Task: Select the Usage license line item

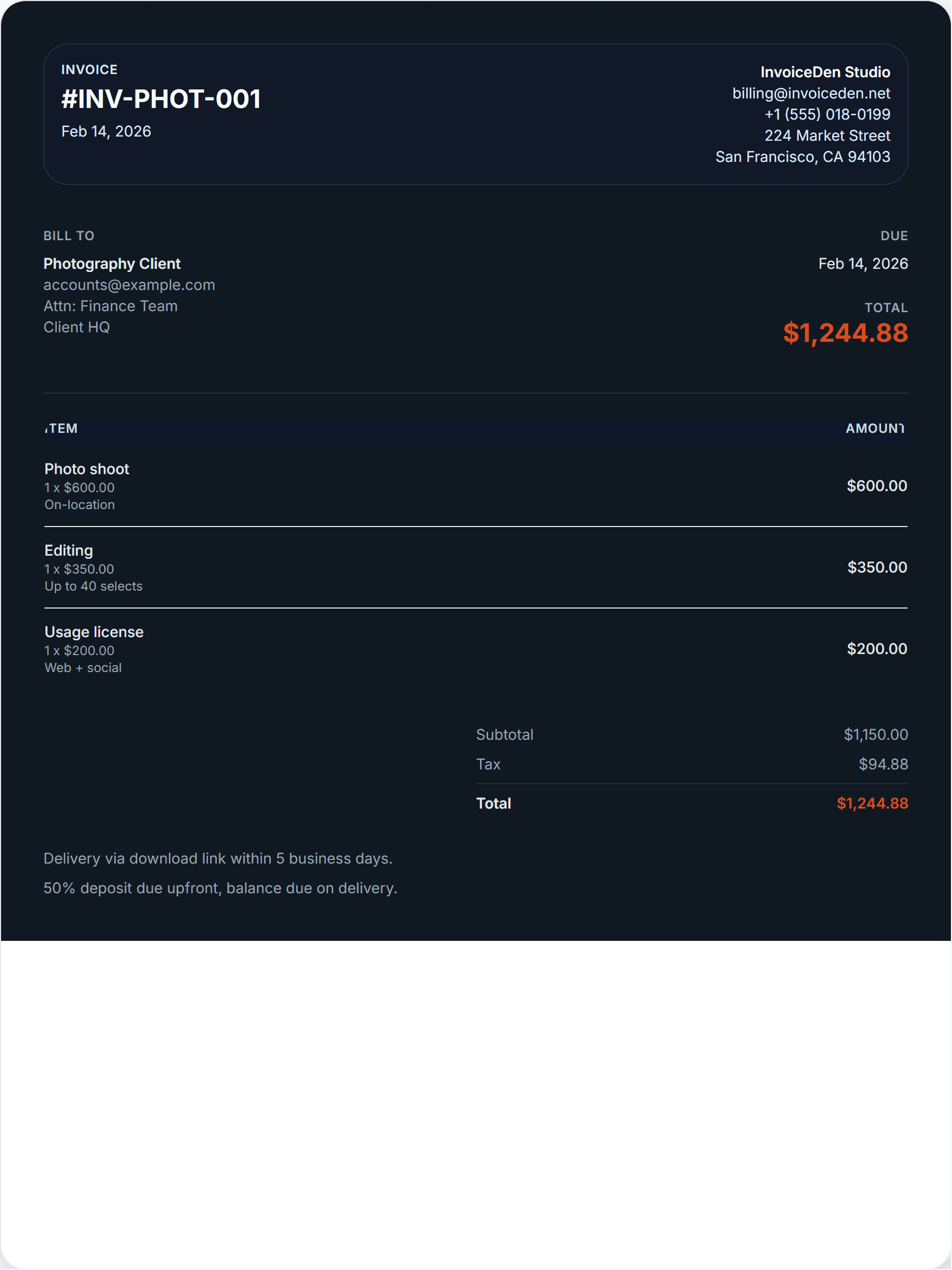Action: tap(94, 632)
